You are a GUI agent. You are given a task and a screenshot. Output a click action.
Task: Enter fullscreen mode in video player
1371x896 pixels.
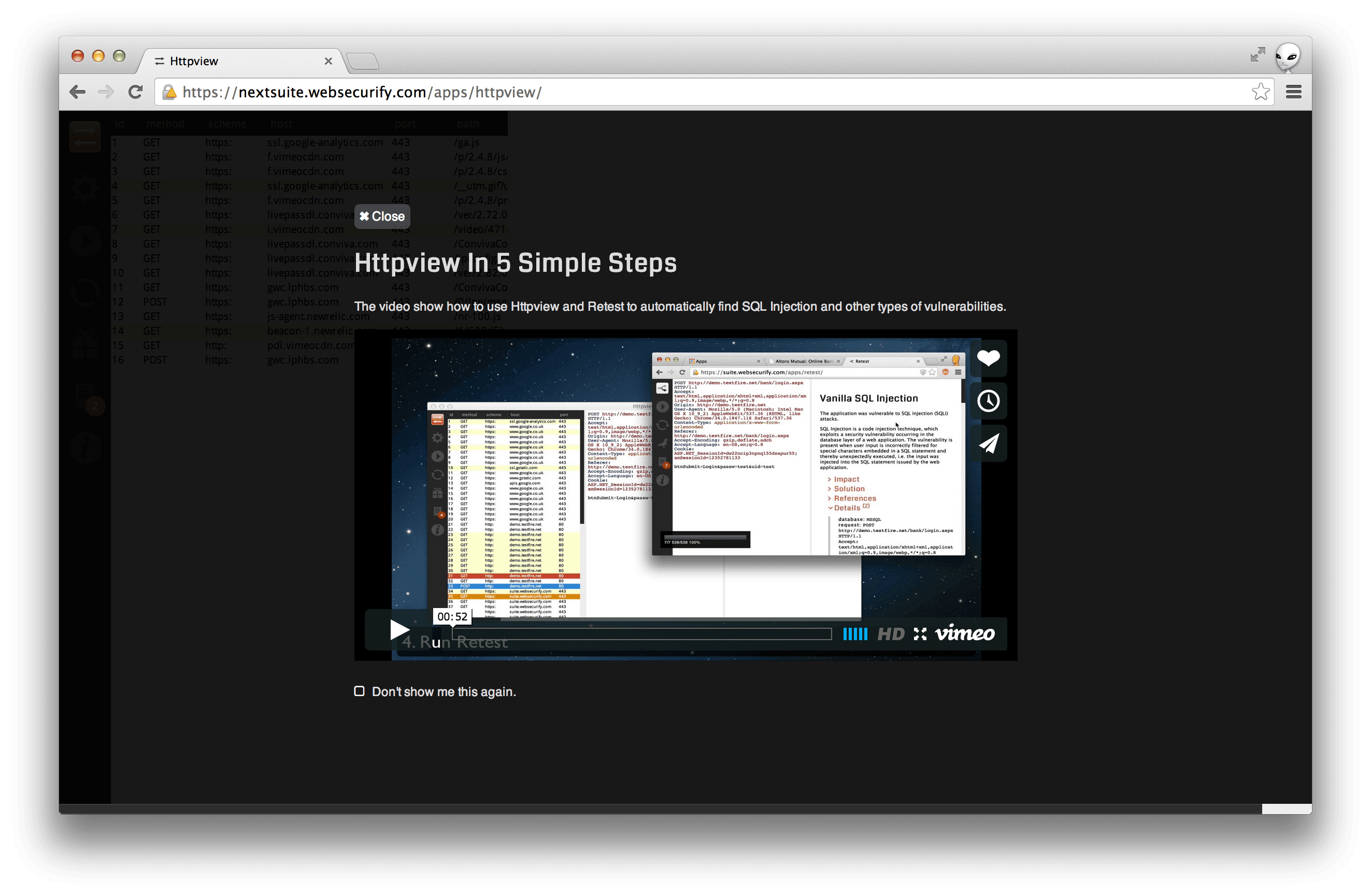point(920,634)
